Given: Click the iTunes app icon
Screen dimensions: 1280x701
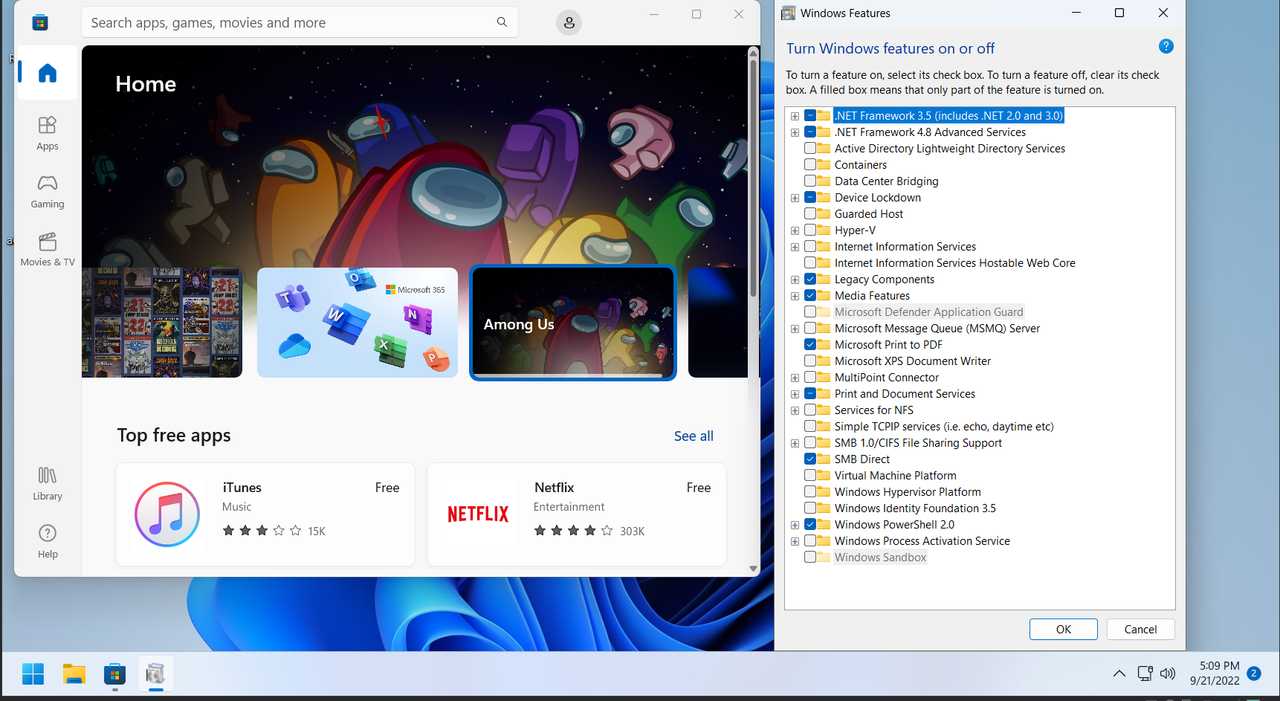Looking at the screenshot, I should pos(167,514).
